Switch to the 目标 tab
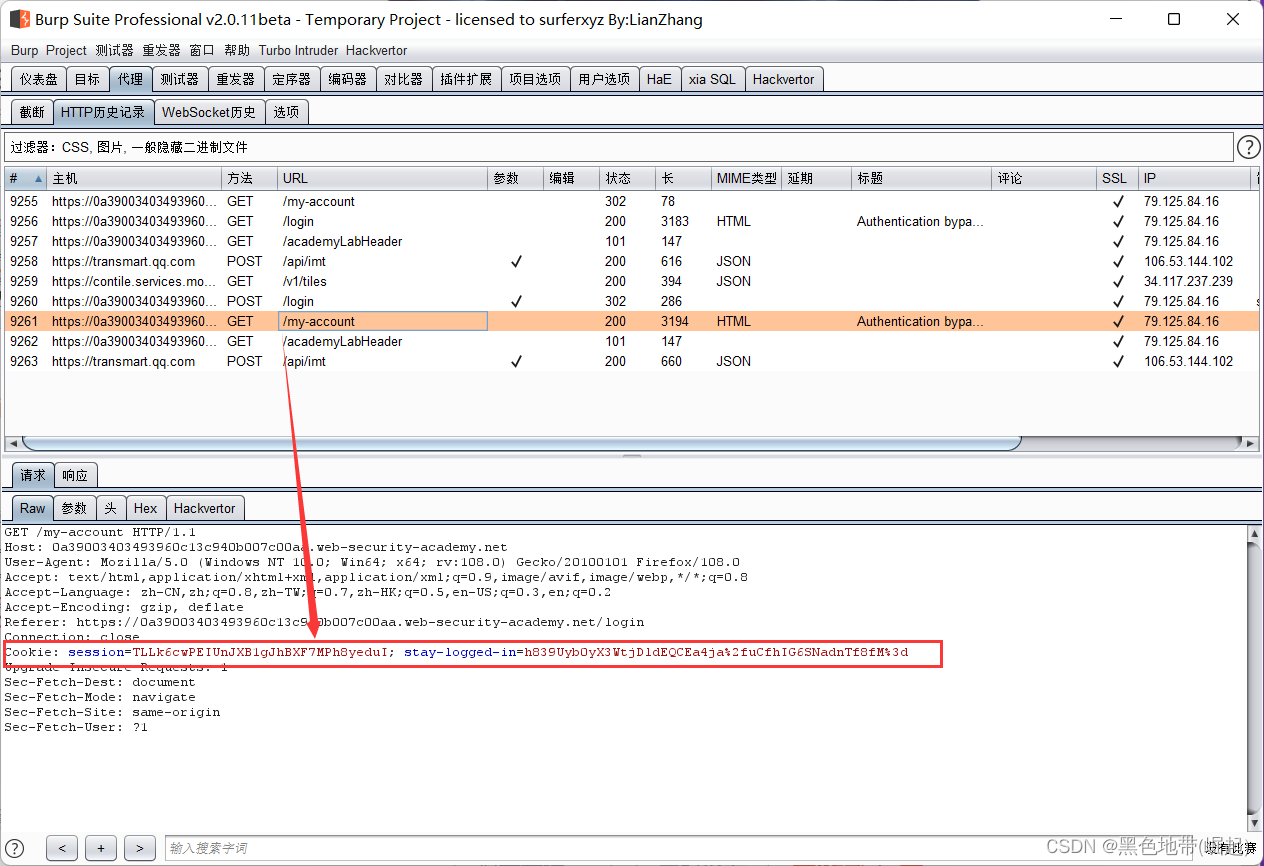The height and width of the screenshot is (866, 1264). (x=87, y=79)
